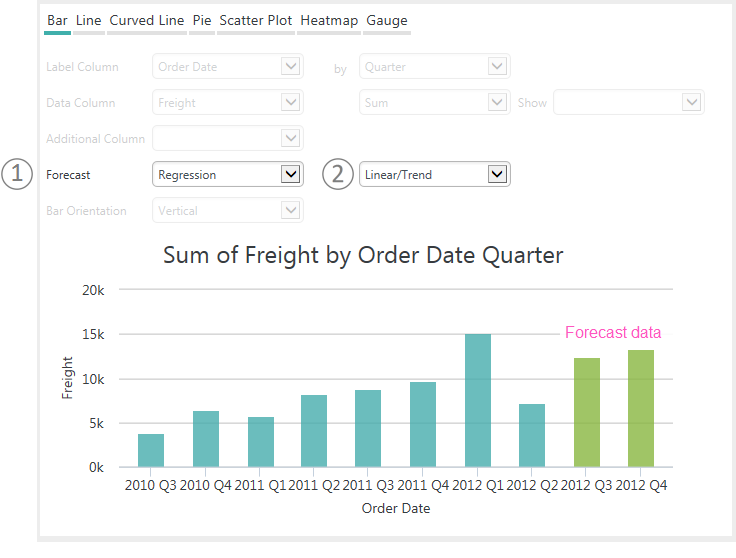Click the Order Date axis title
This screenshot has width=736, height=558.
[396, 508]
